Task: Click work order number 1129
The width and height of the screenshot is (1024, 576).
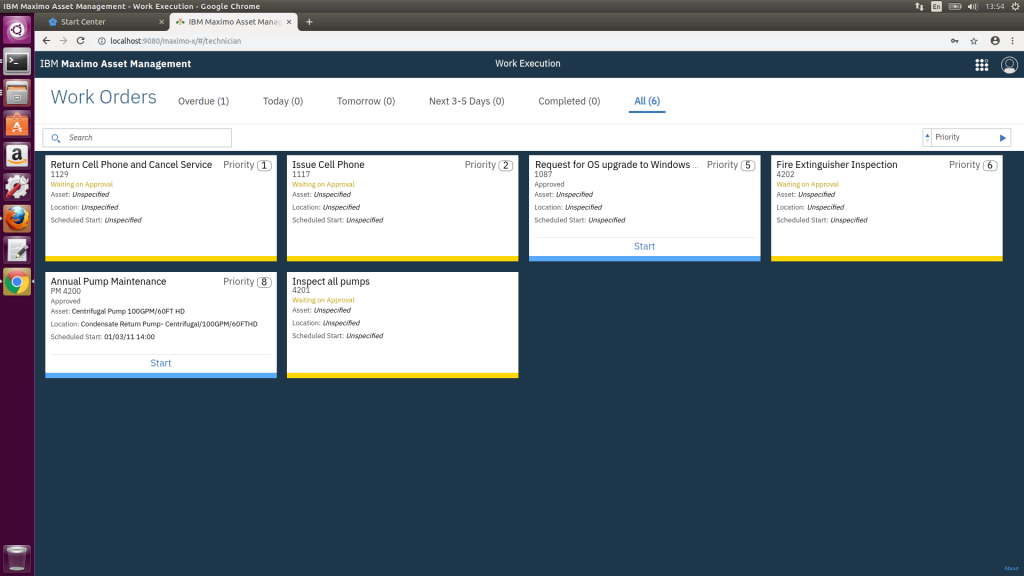Action: [59, 174]
